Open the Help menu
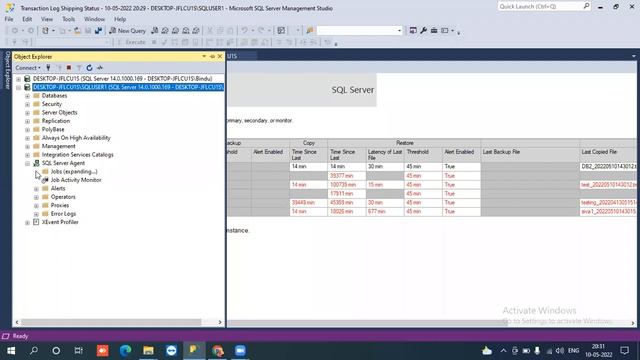 coord(120,19)
